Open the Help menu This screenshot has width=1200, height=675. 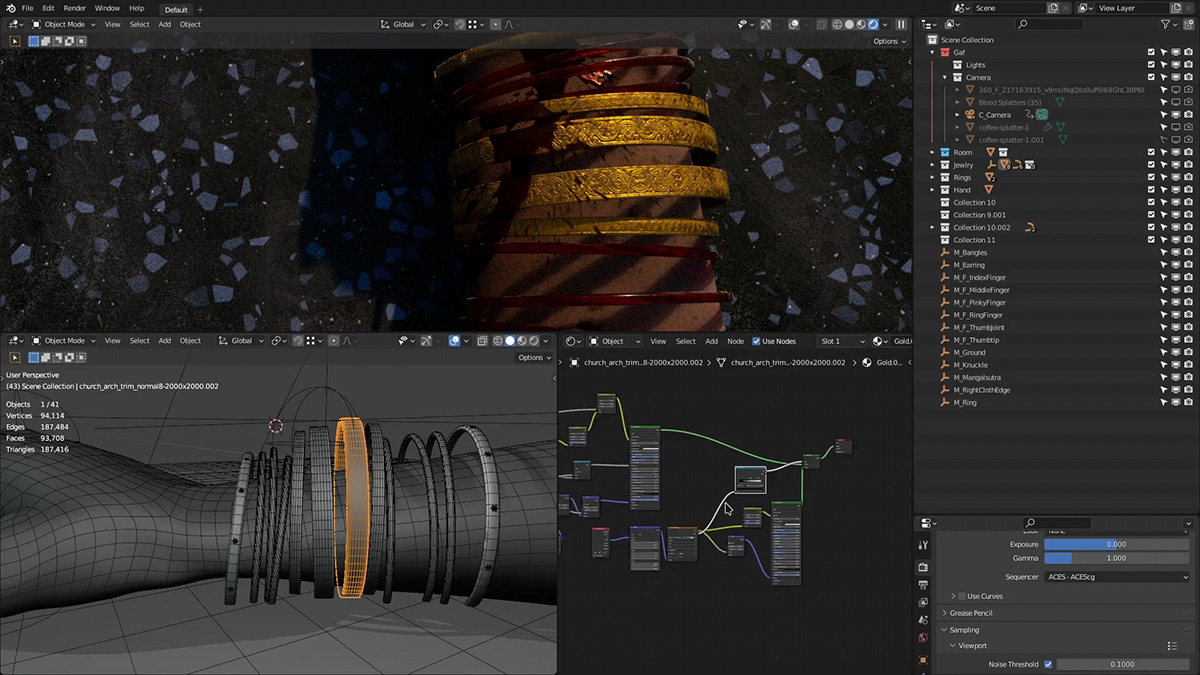tap(136, 8)
